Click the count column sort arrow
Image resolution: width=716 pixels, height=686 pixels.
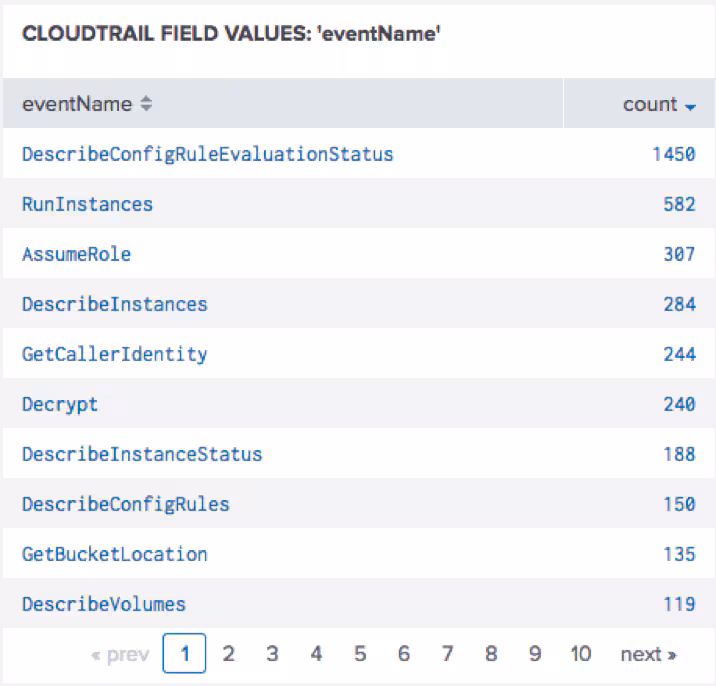tap(691, 105)
